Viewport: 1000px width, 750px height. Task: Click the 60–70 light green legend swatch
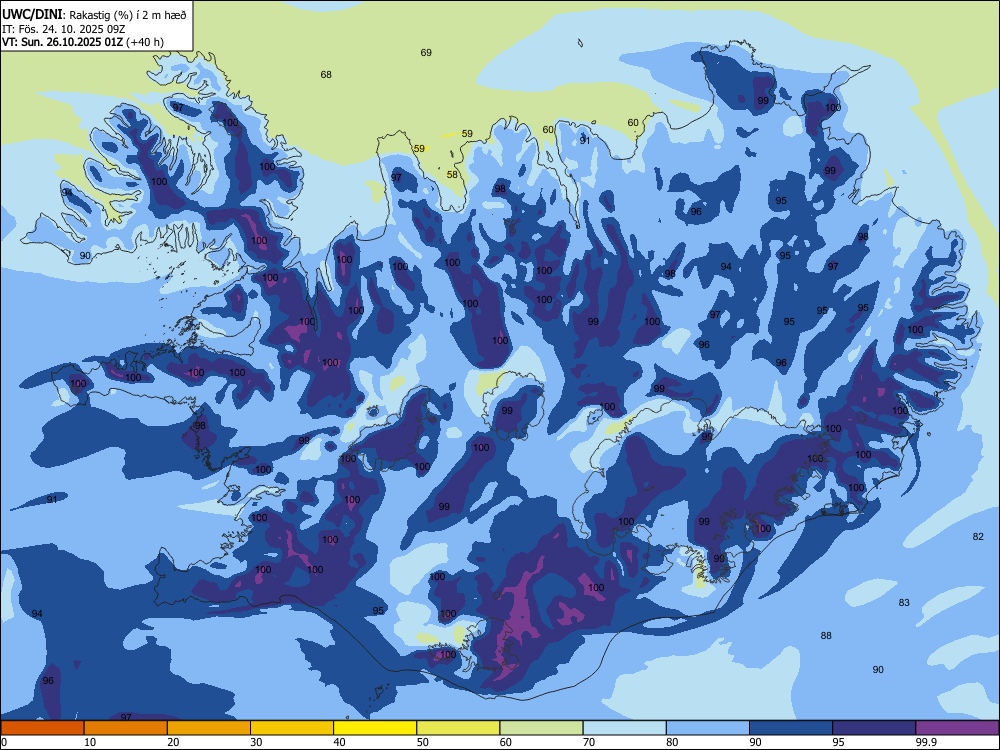pos(541,728)
